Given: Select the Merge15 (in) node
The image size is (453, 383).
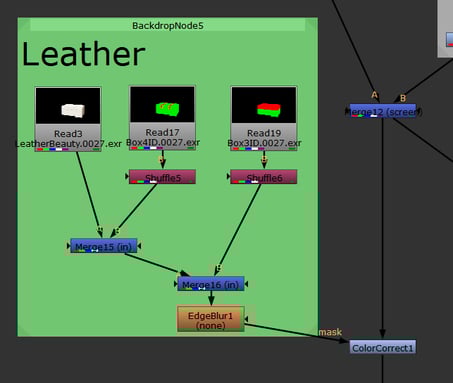Looking at the screenshot, I should pos(104,246).
